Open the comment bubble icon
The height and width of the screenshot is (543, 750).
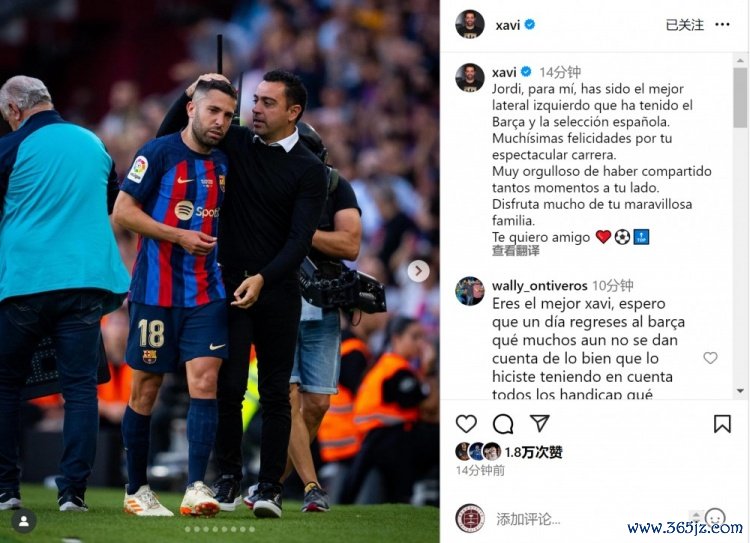503,424
